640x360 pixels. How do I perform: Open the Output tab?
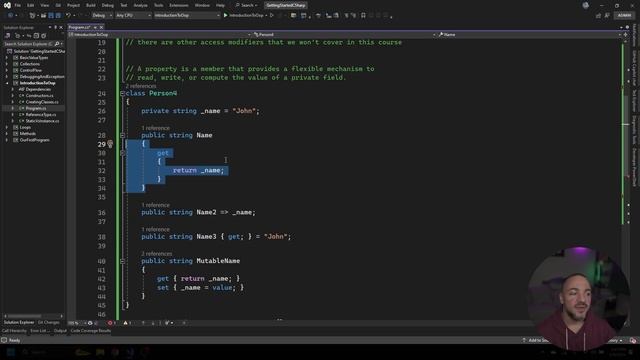[x=60, y=331]
